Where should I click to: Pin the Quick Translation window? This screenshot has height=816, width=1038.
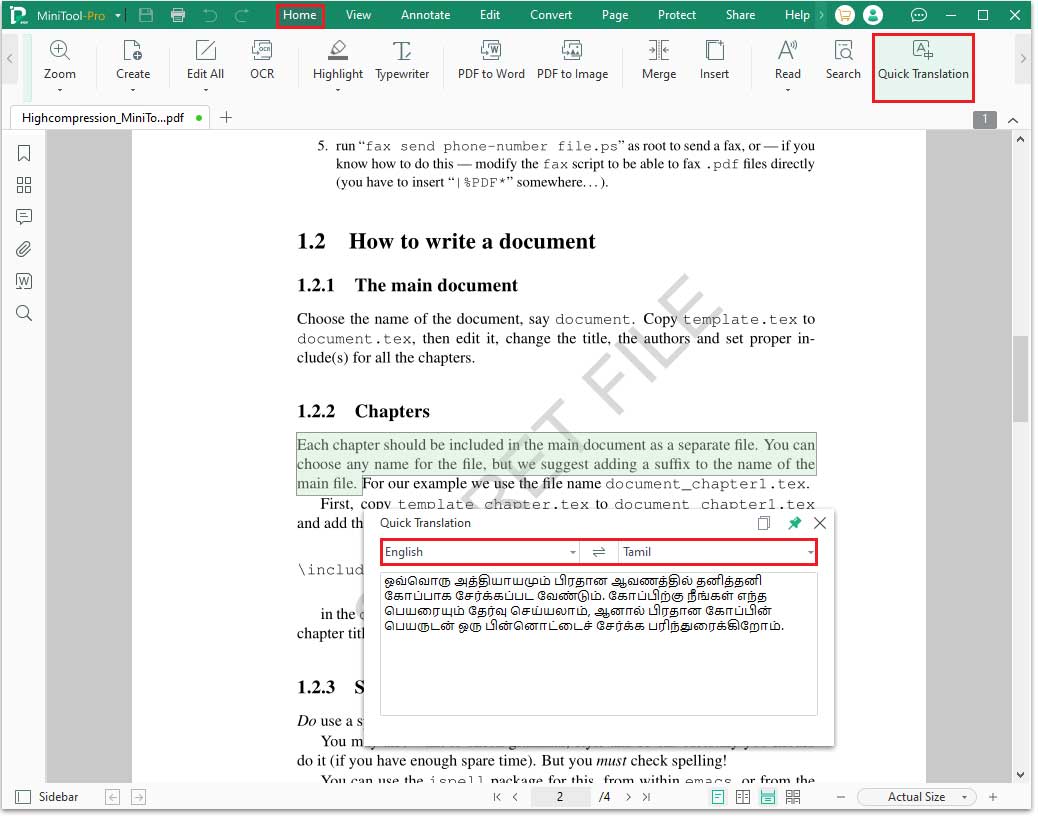[794, 522]
